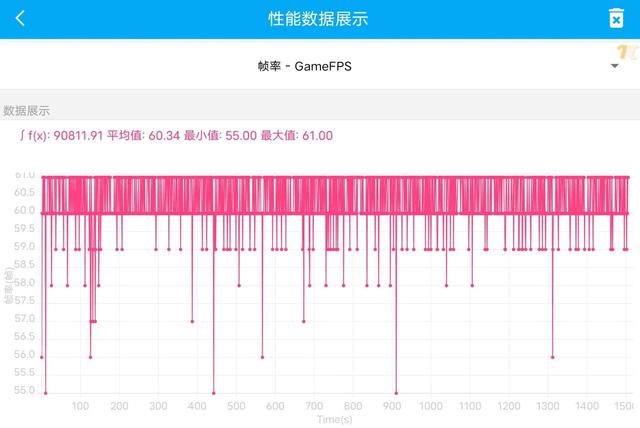
Task: Tap the 最大值: 61.00 statistic
Action: pos(297,135)
